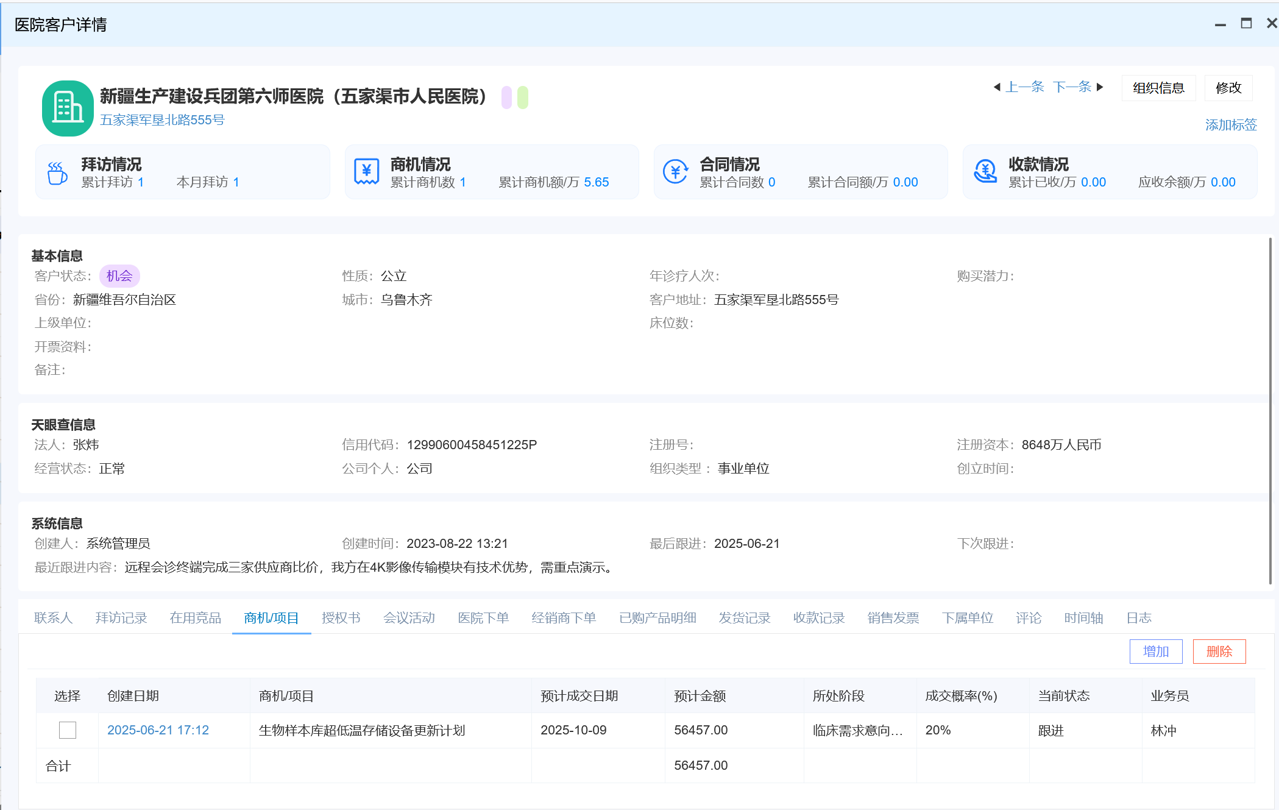Click the green hospital building icon
Viewport: 1279px width, 810px height.
coord(67,108)
